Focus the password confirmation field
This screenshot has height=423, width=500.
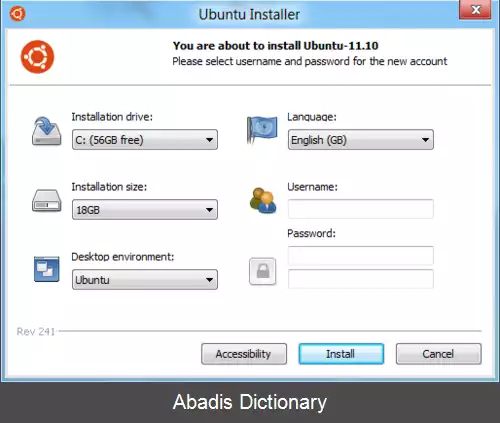[361, 279]
